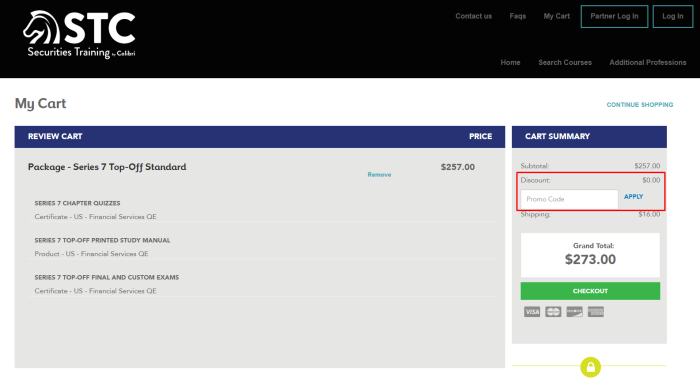The height and width of the screenshot is (382, 700).
Task: Click the Log In button
Action: (673, 17)
